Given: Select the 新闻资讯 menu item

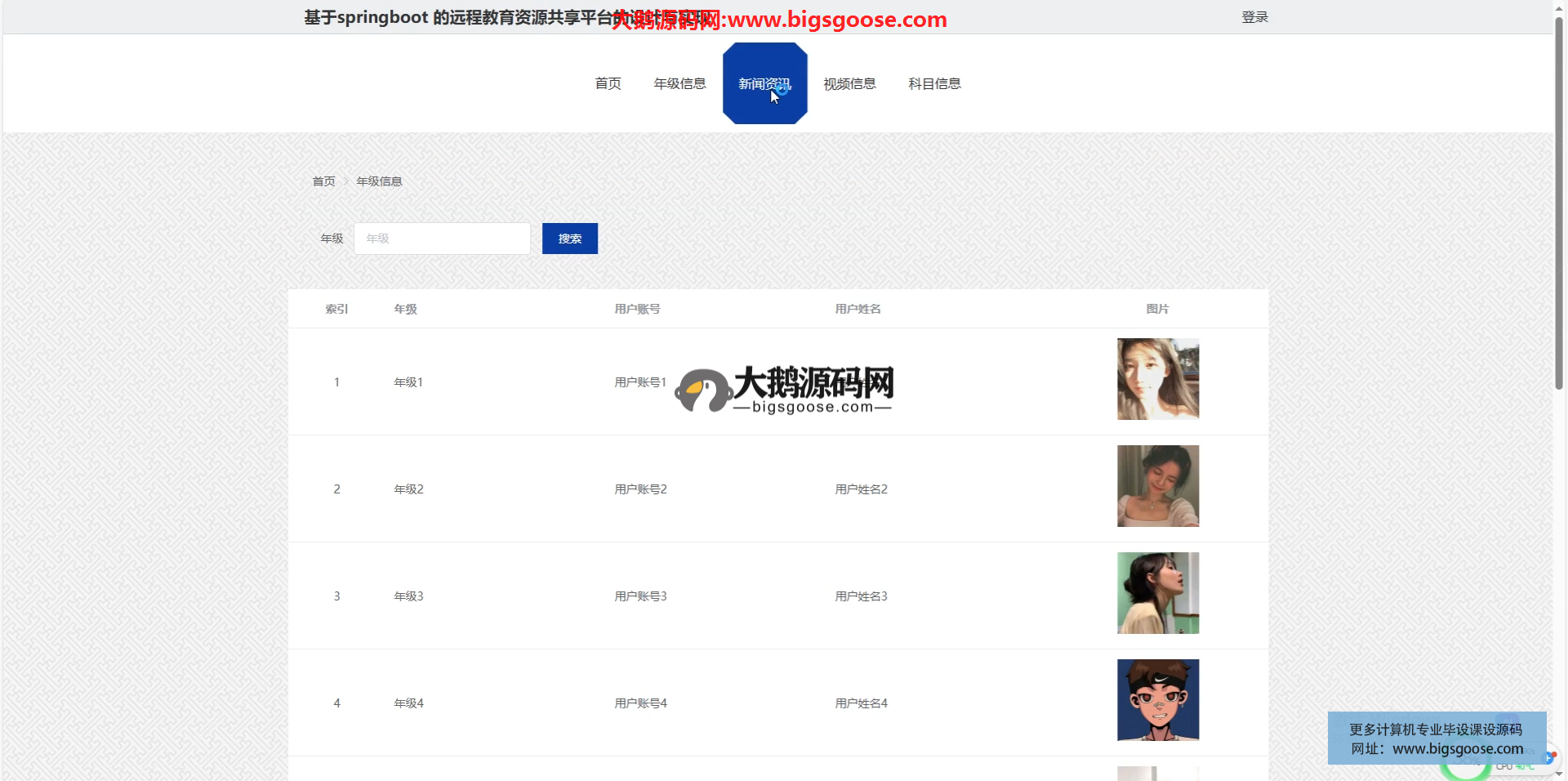Looking at the screenshot, I should (764, 83).
